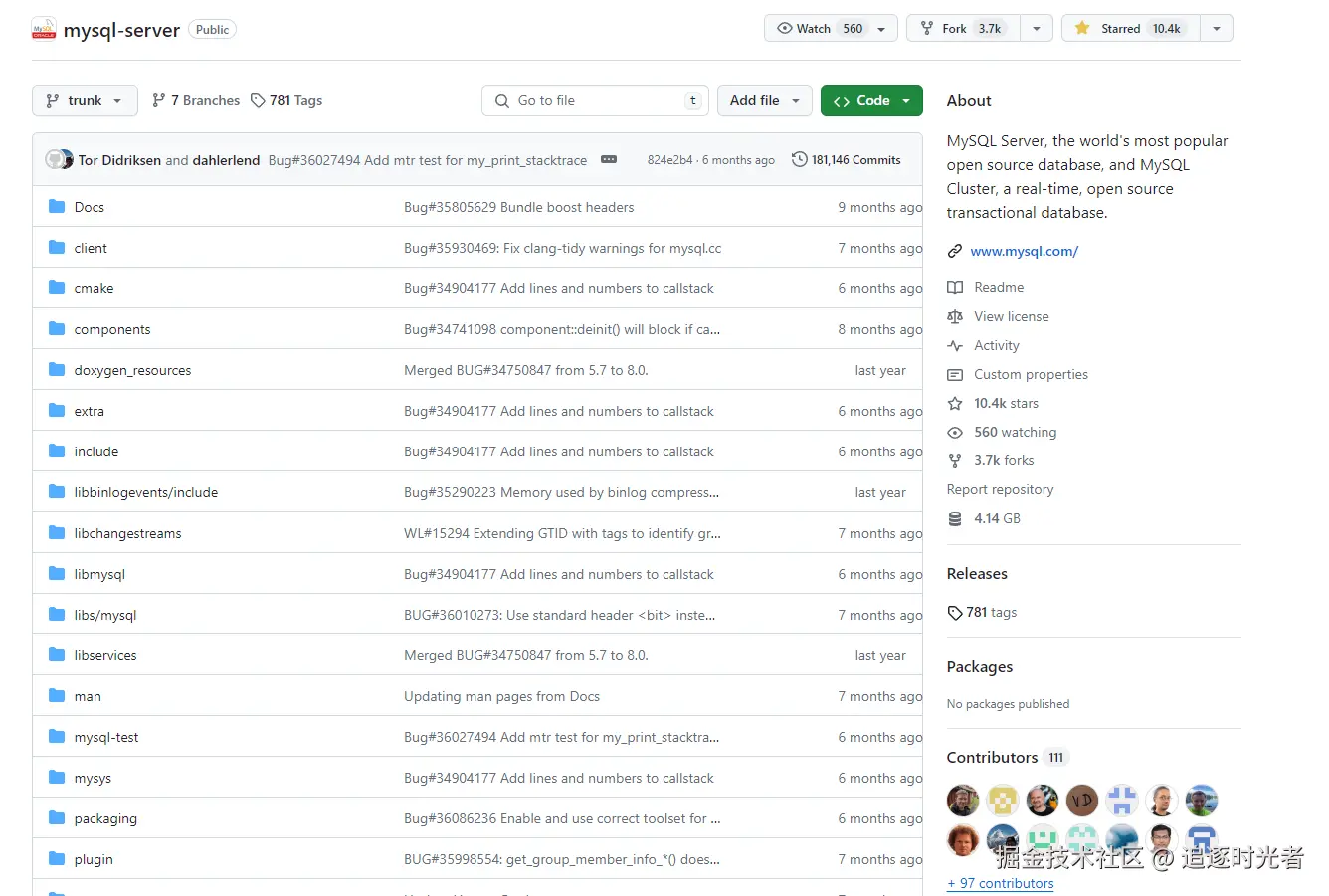The width and height of the screenshot is (1329, 896).
Task: Click the include folder icon
Action: [57, 450]
